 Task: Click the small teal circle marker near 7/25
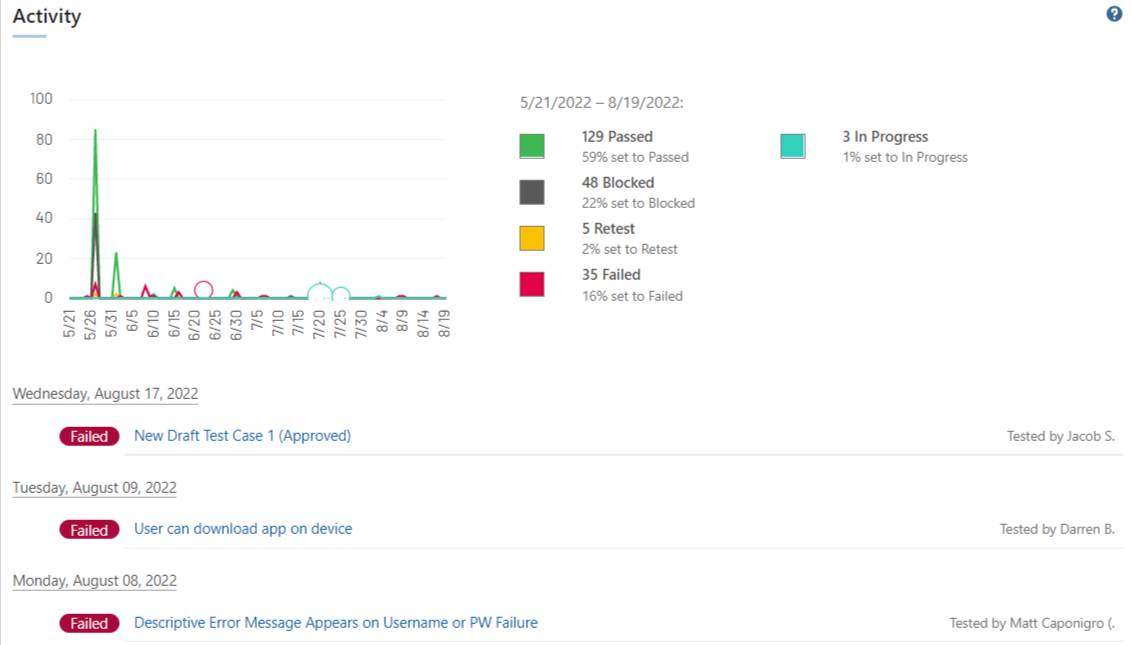tap(341, 295)
